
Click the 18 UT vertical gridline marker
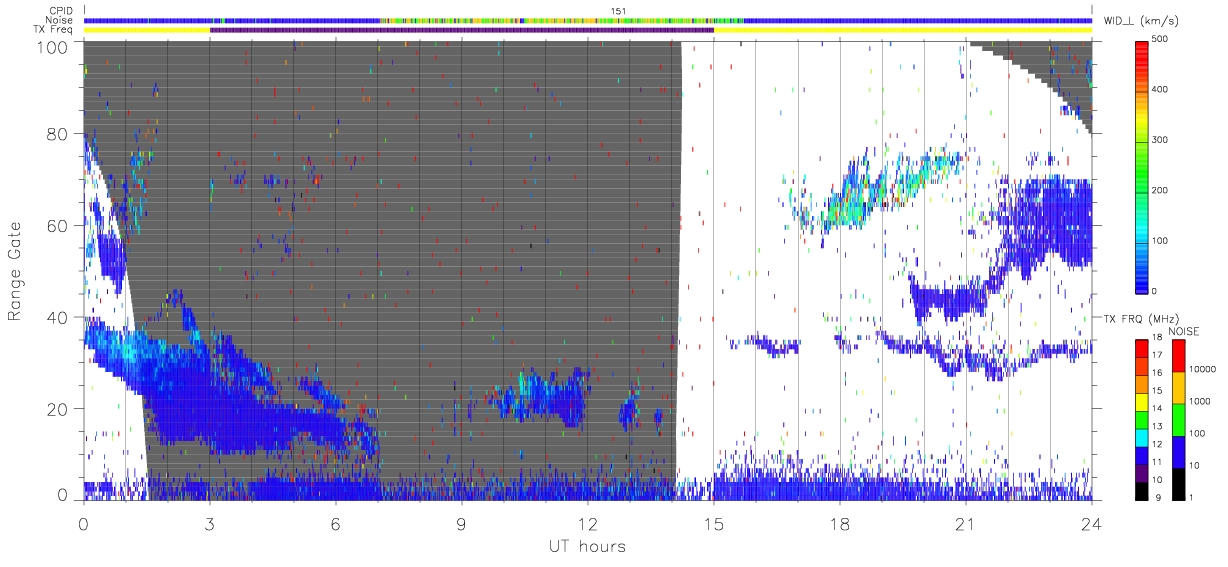coord(840,270)
